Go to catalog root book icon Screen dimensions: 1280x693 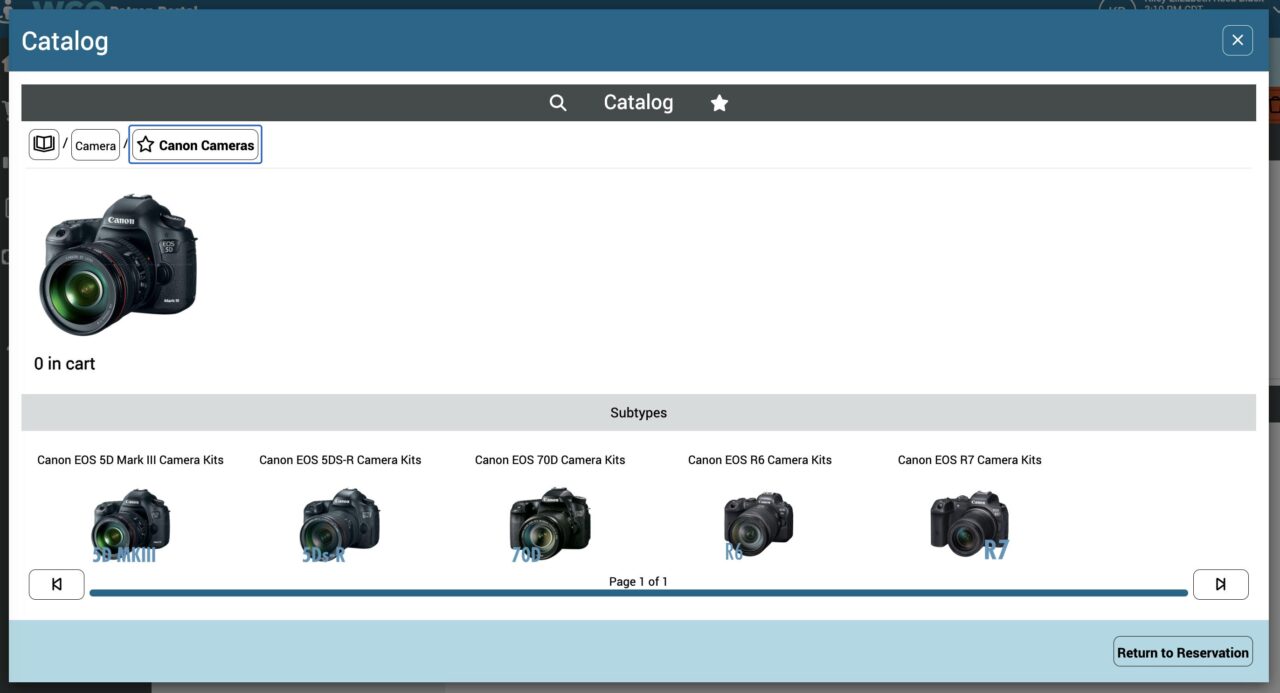pyautogui.click(x=44, y=144)
